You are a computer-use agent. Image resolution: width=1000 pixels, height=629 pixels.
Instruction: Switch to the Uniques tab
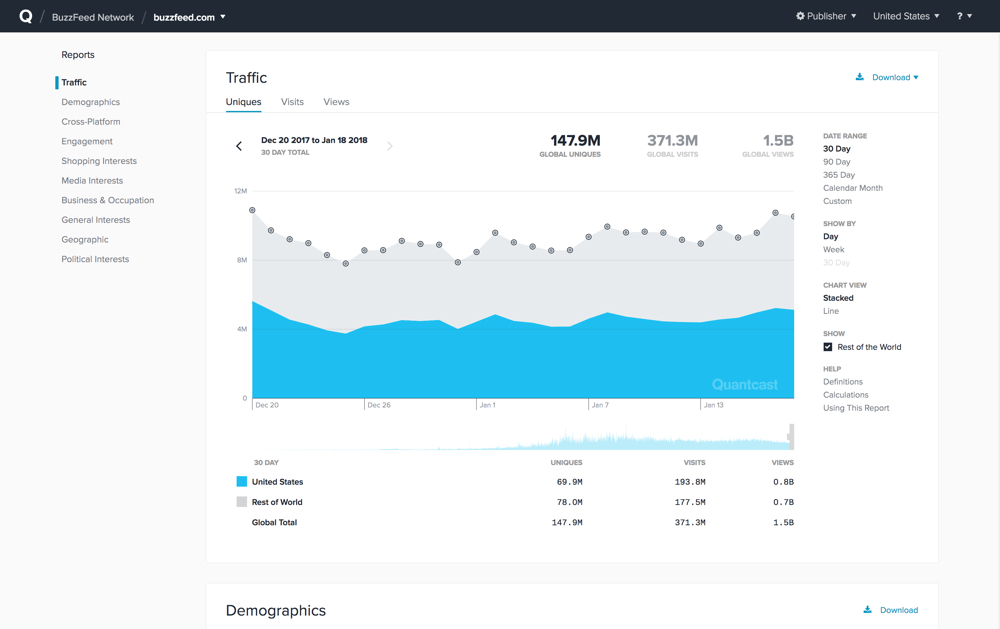coord(244,102)
